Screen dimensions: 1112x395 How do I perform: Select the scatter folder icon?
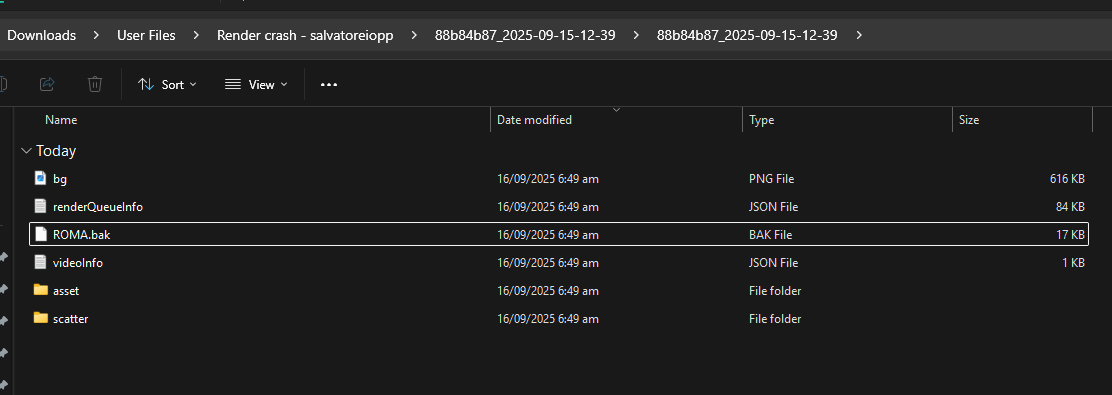(40, 318)
